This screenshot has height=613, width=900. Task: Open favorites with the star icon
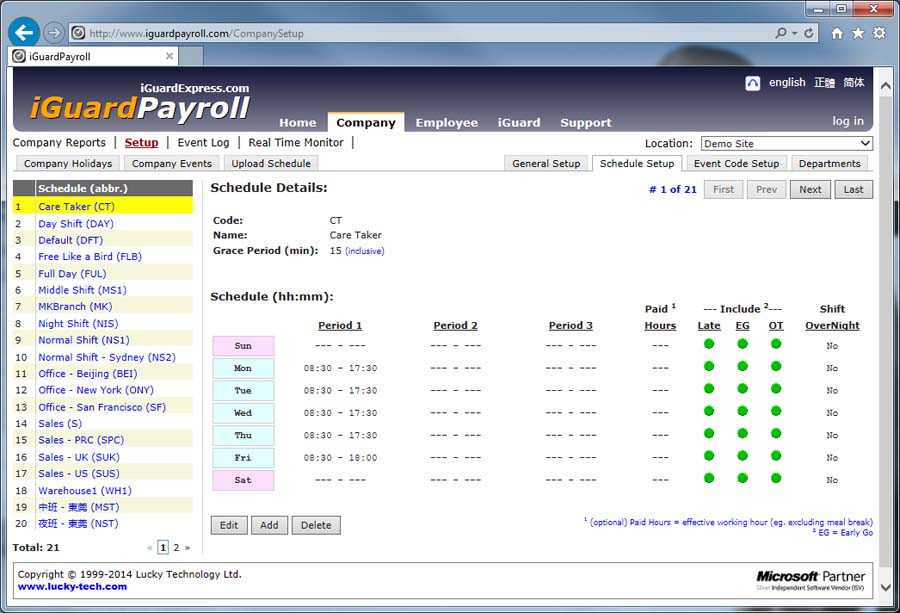[858, 33]
